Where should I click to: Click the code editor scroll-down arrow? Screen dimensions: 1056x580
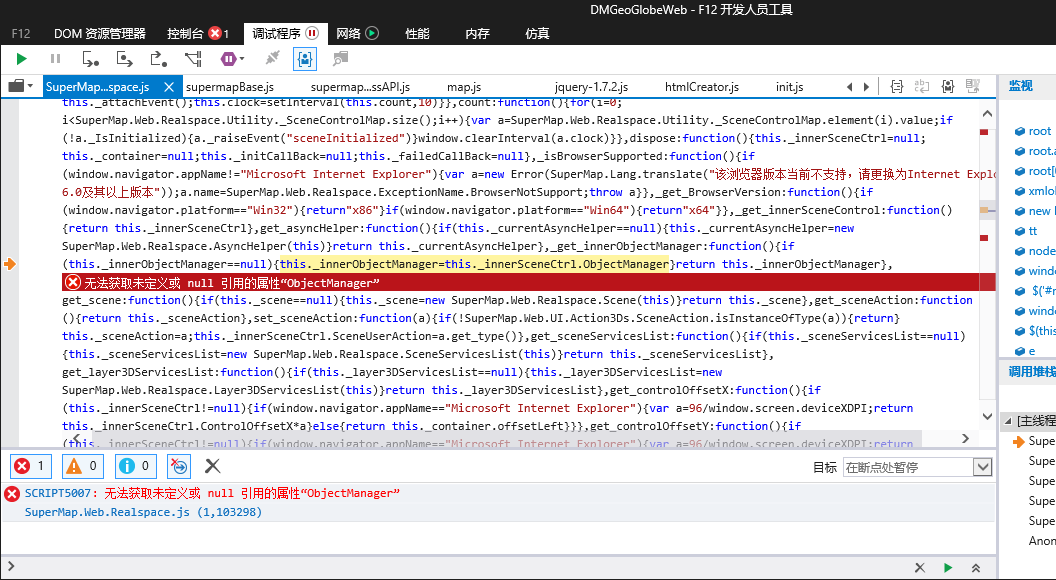point(987,416)
